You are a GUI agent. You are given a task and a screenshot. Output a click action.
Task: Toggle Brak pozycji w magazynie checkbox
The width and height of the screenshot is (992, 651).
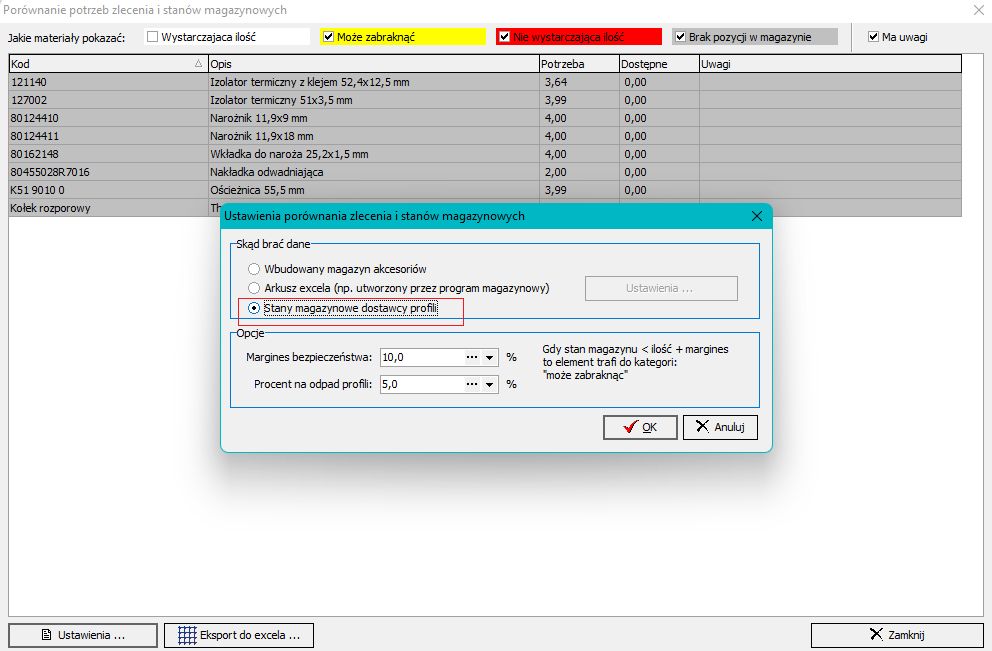(680, 37)
